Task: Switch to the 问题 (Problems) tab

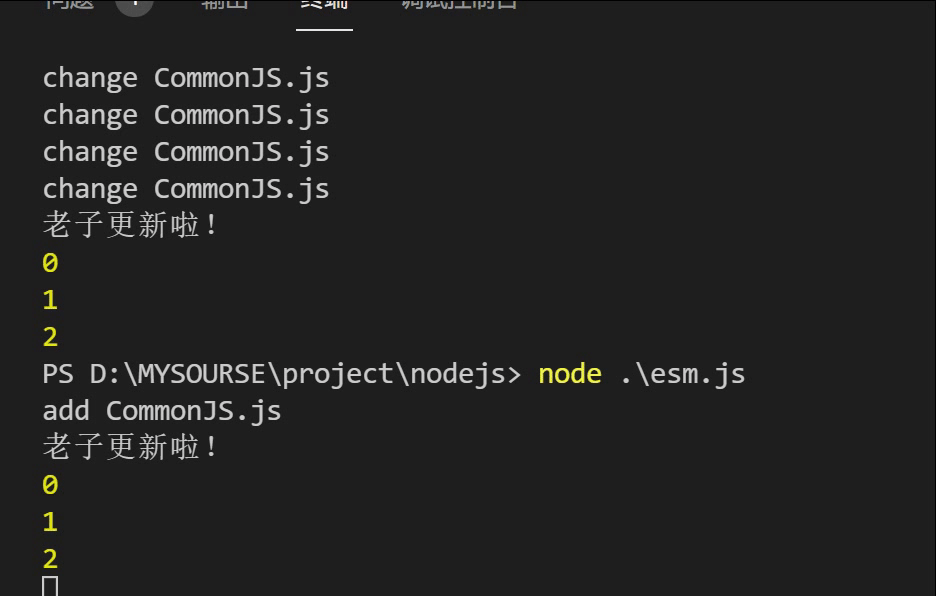Action: pos(69,3)
